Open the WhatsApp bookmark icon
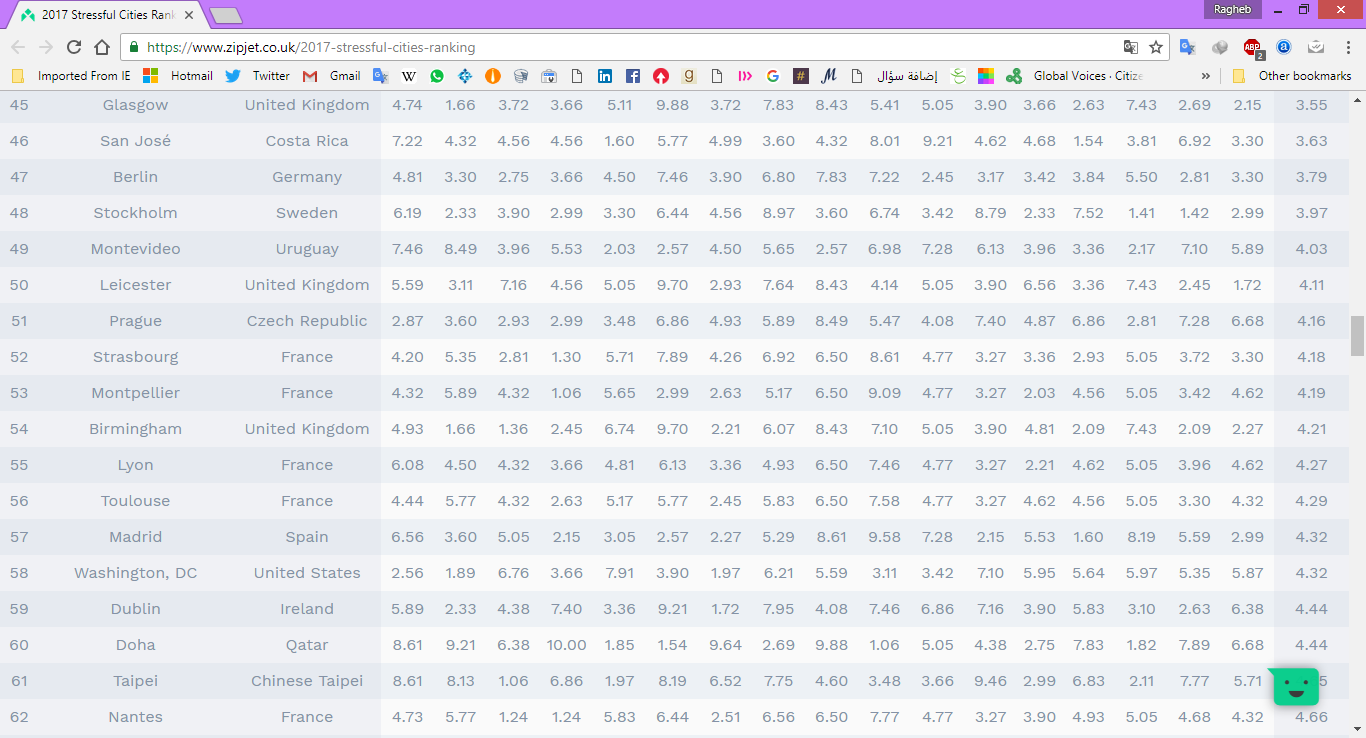This screenshot has width=1366, height=738. pyautogui.click(x=437, y=76)
